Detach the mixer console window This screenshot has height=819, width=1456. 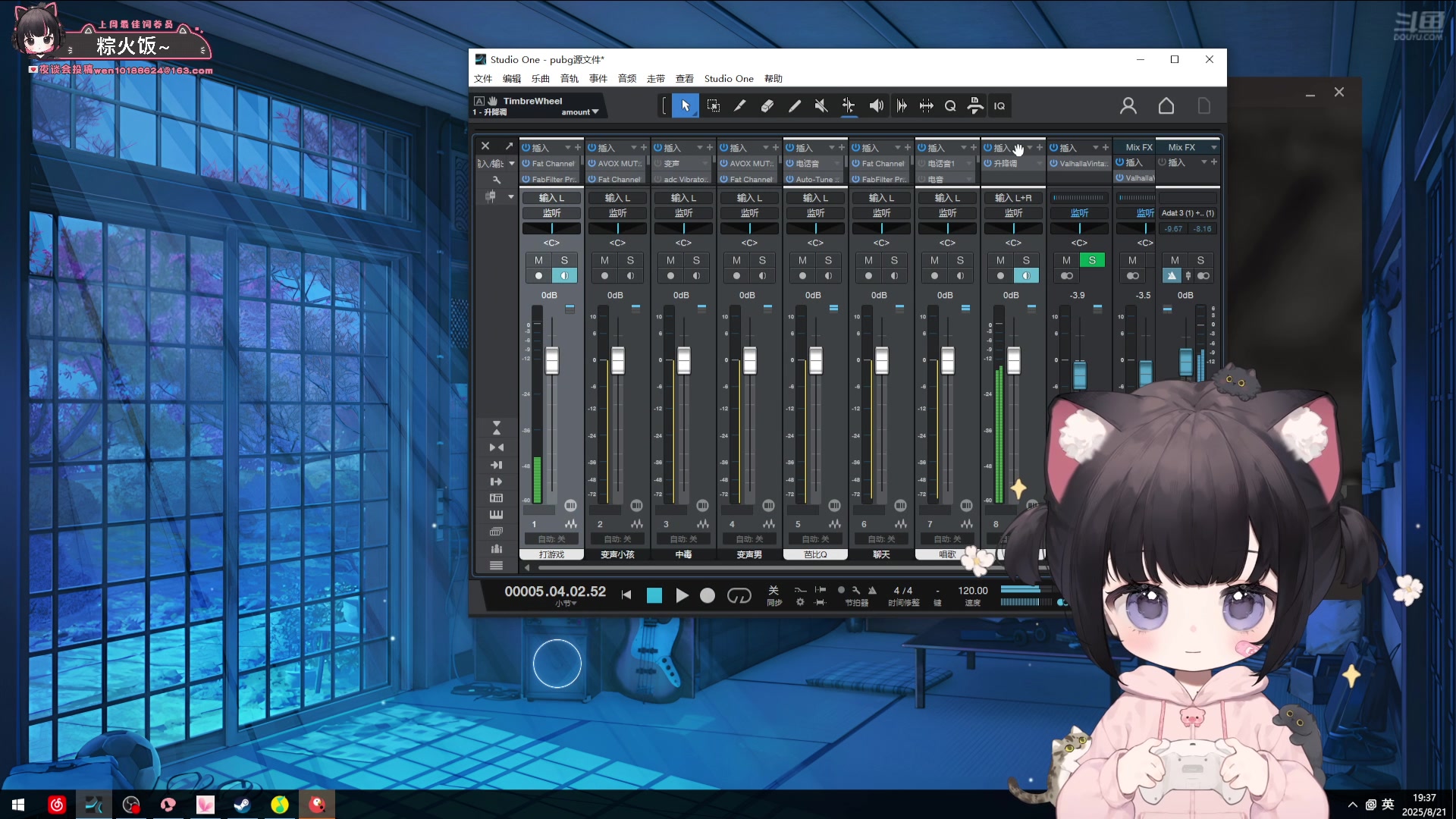509,146
